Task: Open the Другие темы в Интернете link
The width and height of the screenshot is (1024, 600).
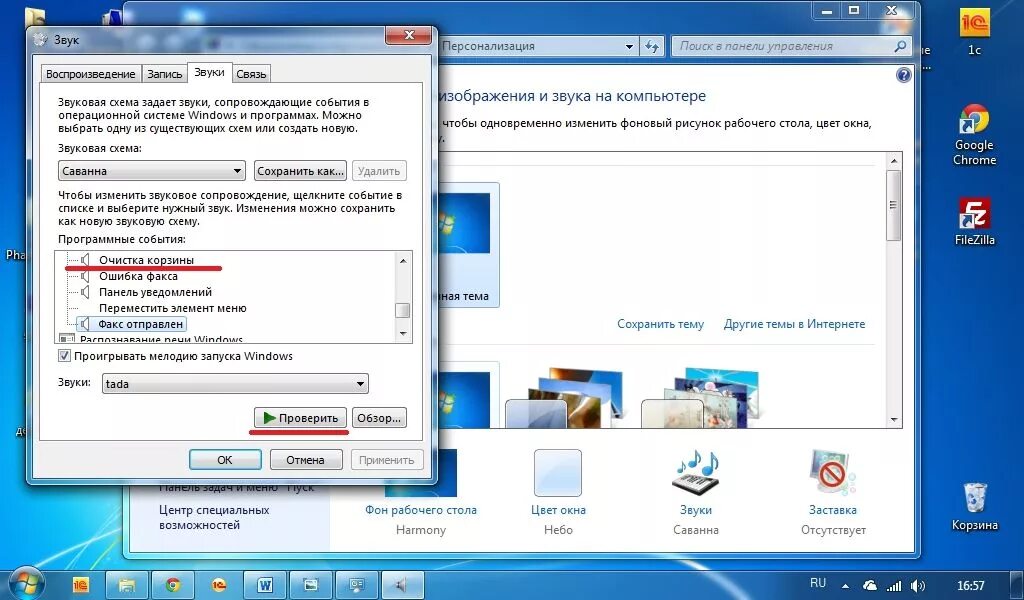Action: (794, 324)
